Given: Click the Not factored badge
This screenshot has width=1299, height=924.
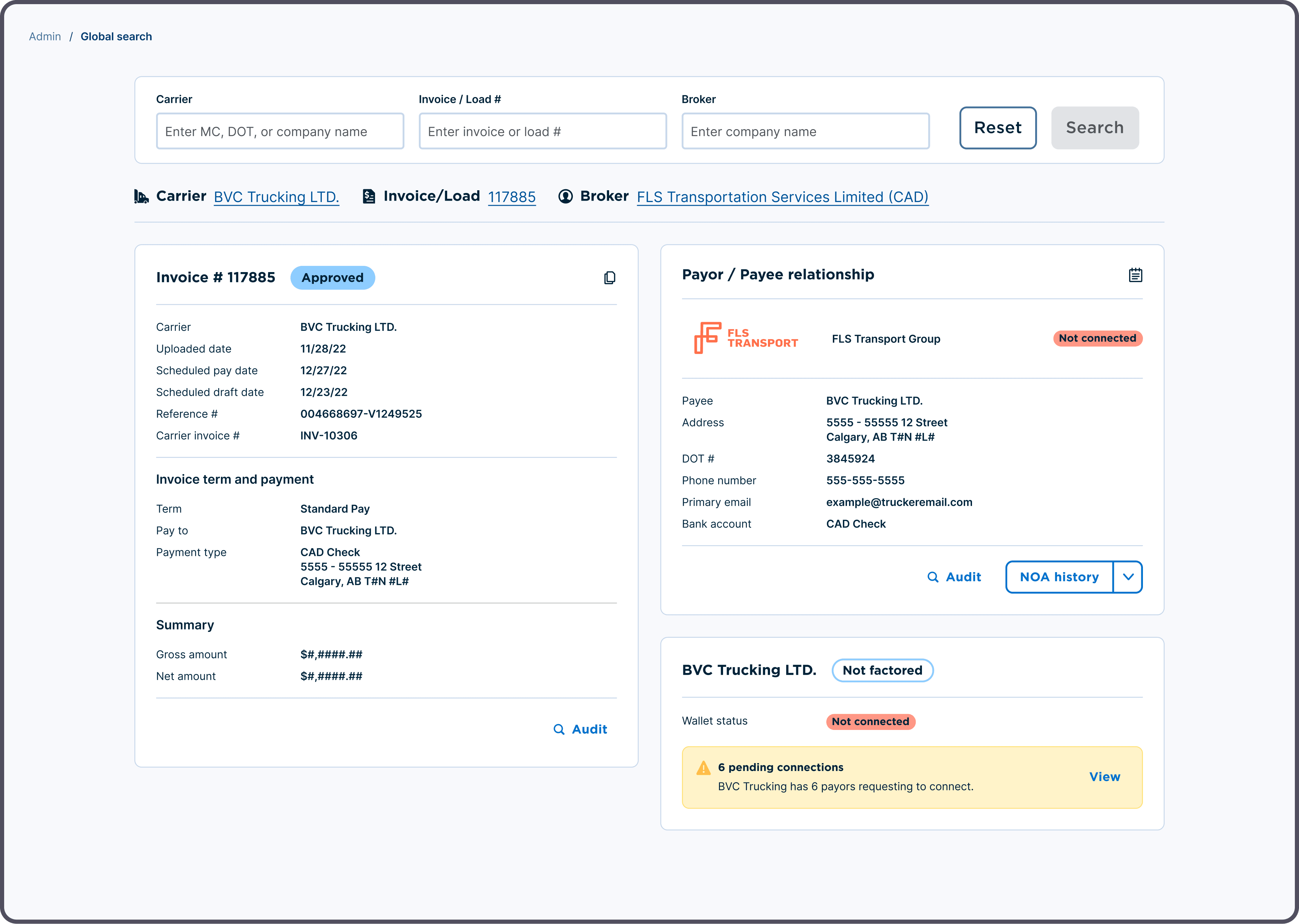Looking at the screenshot, I should (883, 670).
